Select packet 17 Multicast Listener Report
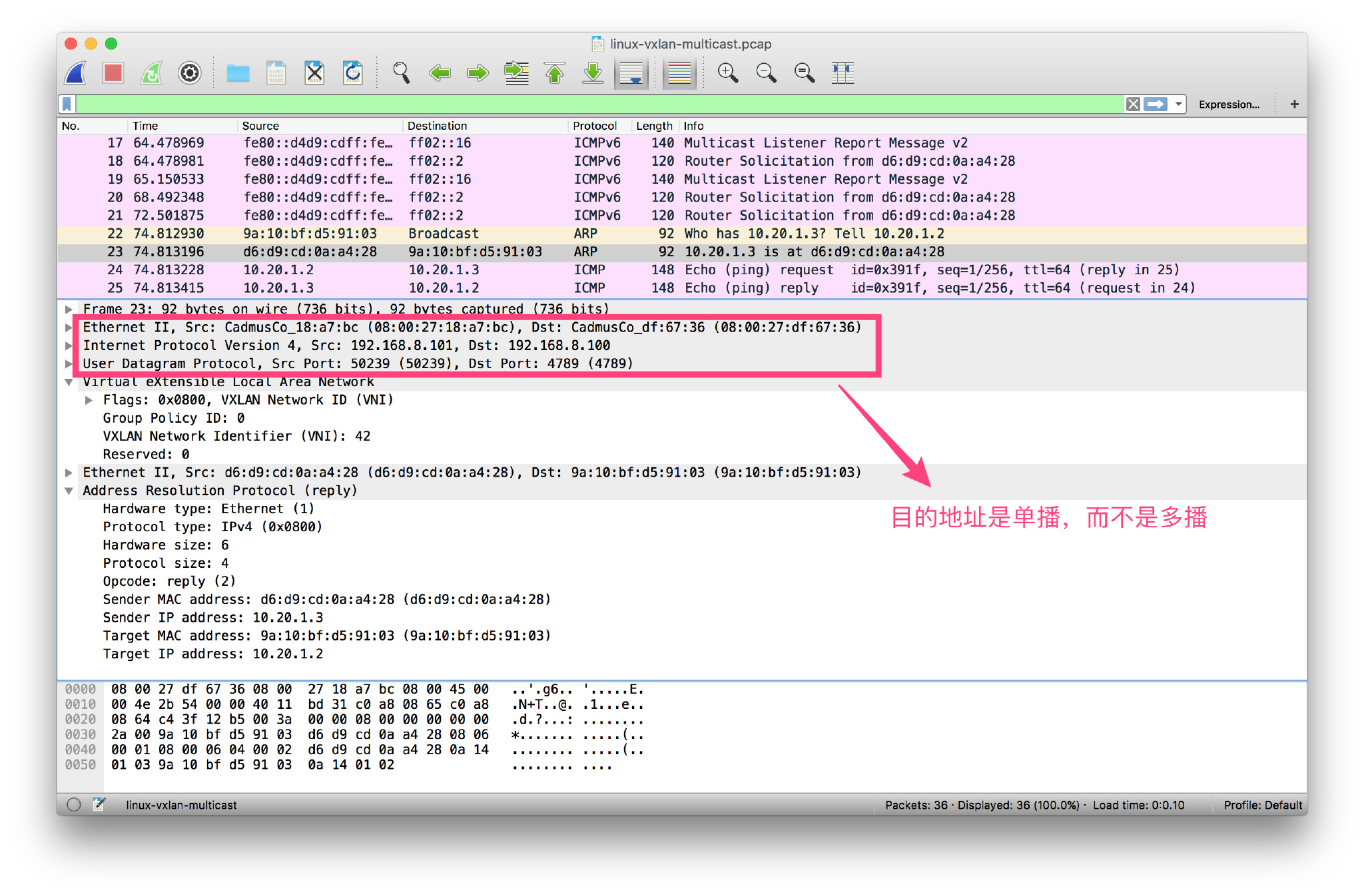Viewport: 1364px width, 896px height. (x=682, y=143)
